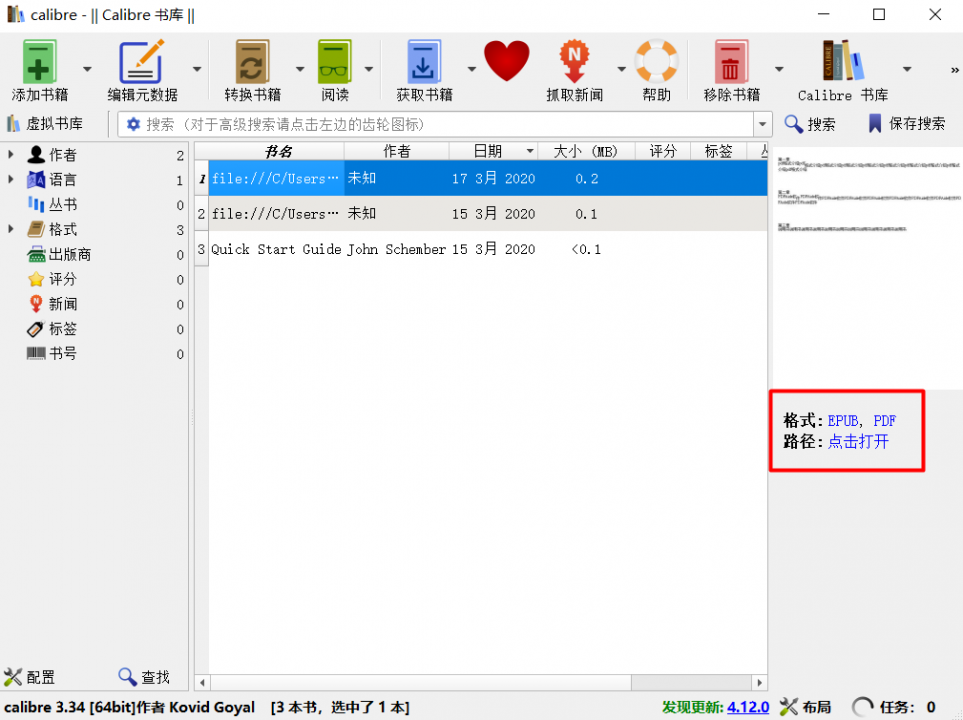Viewport: 963px width, 720px height.
Task: Sort by Author (作者) column header
Action: (397, 151)
